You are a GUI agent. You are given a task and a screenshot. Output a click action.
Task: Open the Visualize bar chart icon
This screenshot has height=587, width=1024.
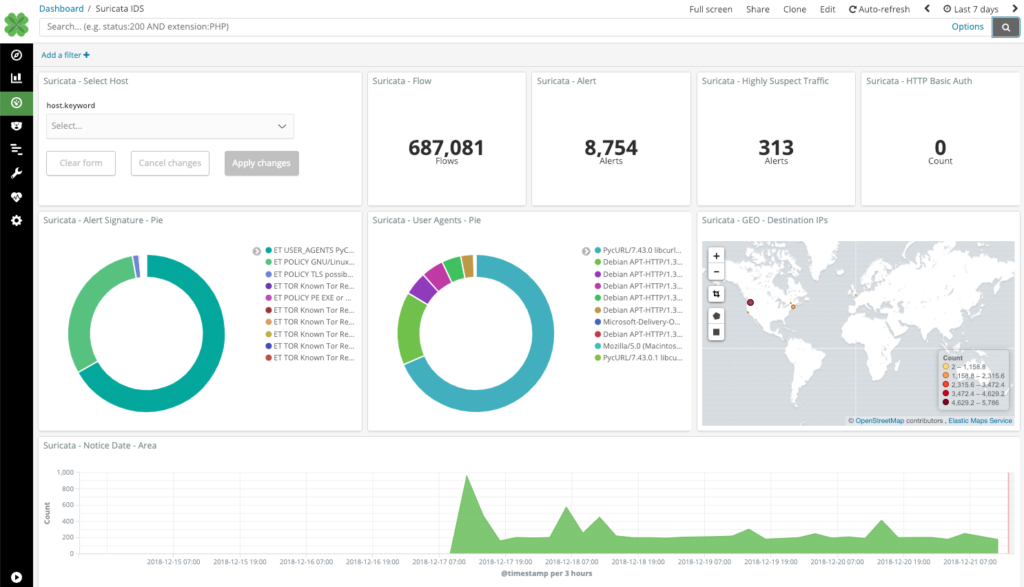pos(16,78)
